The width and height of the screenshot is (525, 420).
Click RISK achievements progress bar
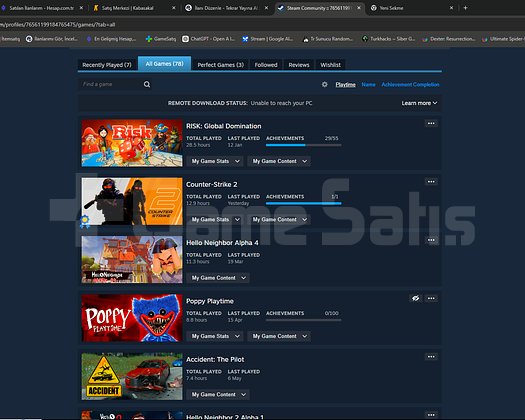point(303,145)
